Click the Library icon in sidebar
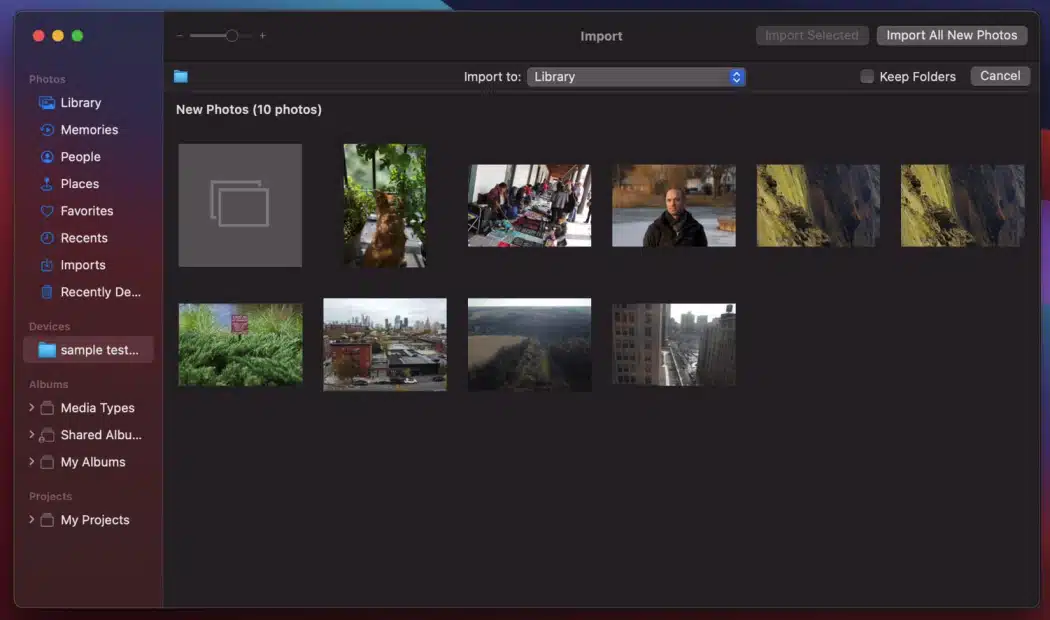 click(47, 103)
